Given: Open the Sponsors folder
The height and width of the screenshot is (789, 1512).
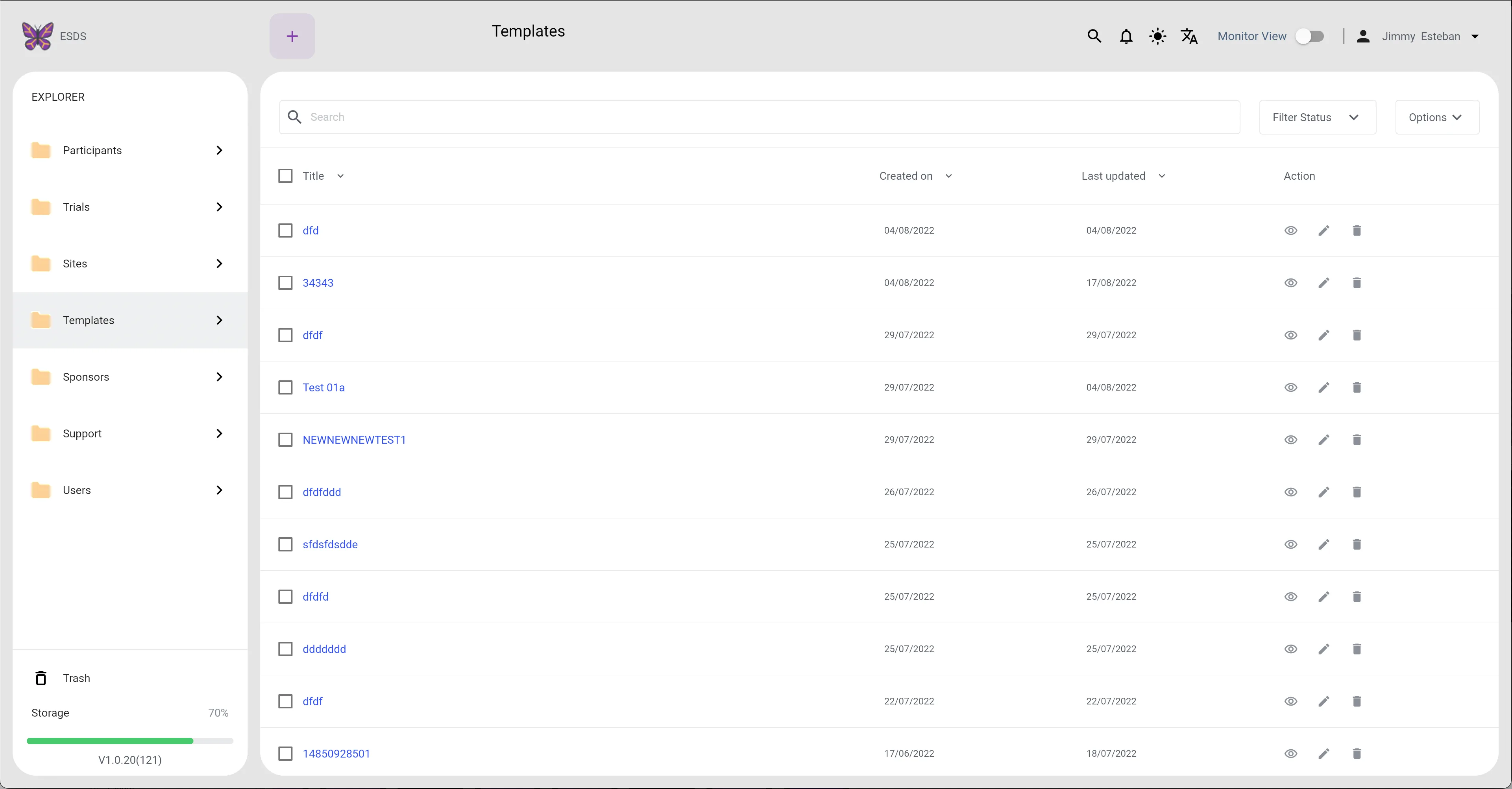Looking at the screenshot, I should coord(130,377).
